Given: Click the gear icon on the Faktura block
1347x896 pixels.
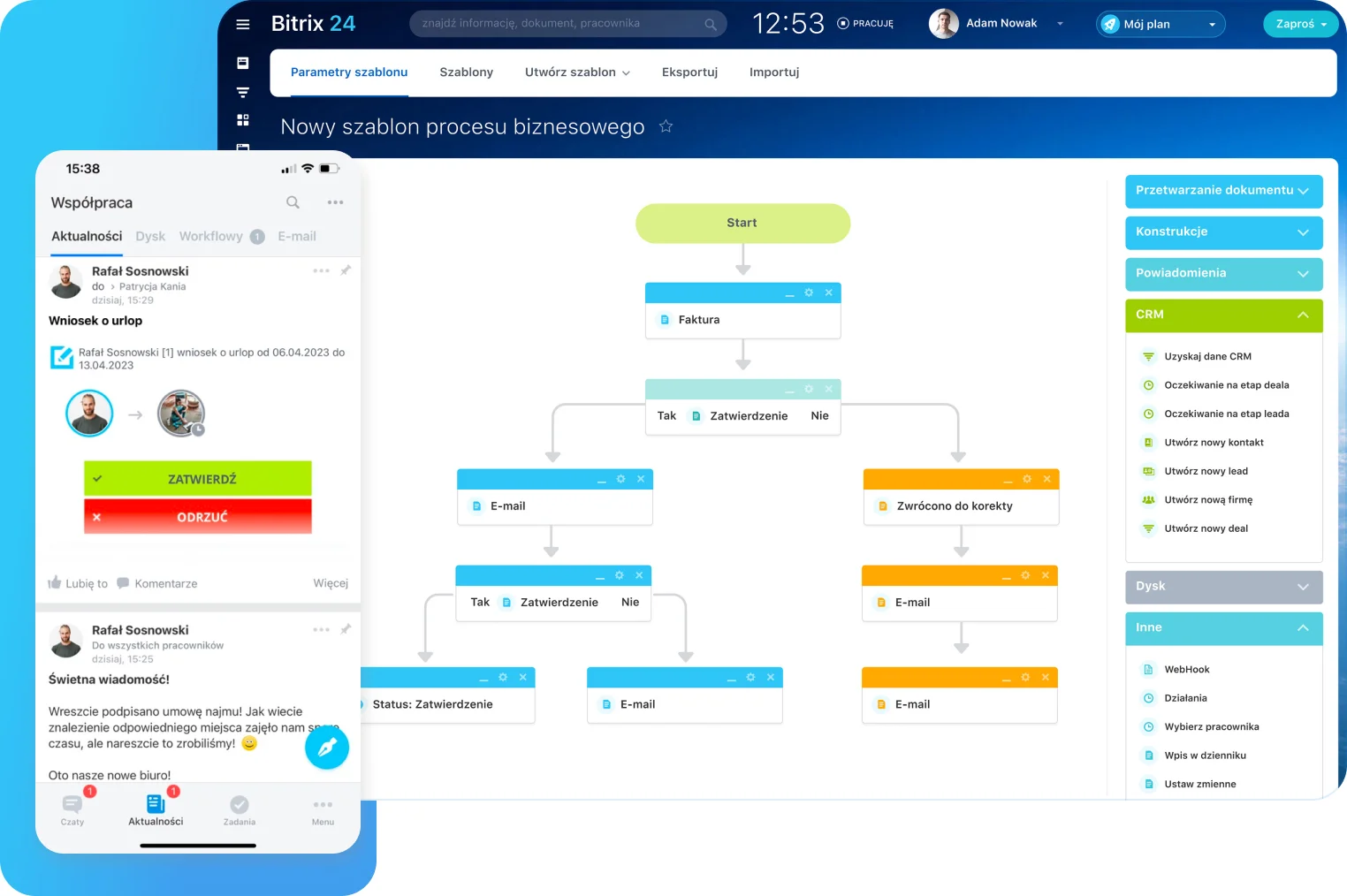Looking at the screenshot, I should [809, 292].
